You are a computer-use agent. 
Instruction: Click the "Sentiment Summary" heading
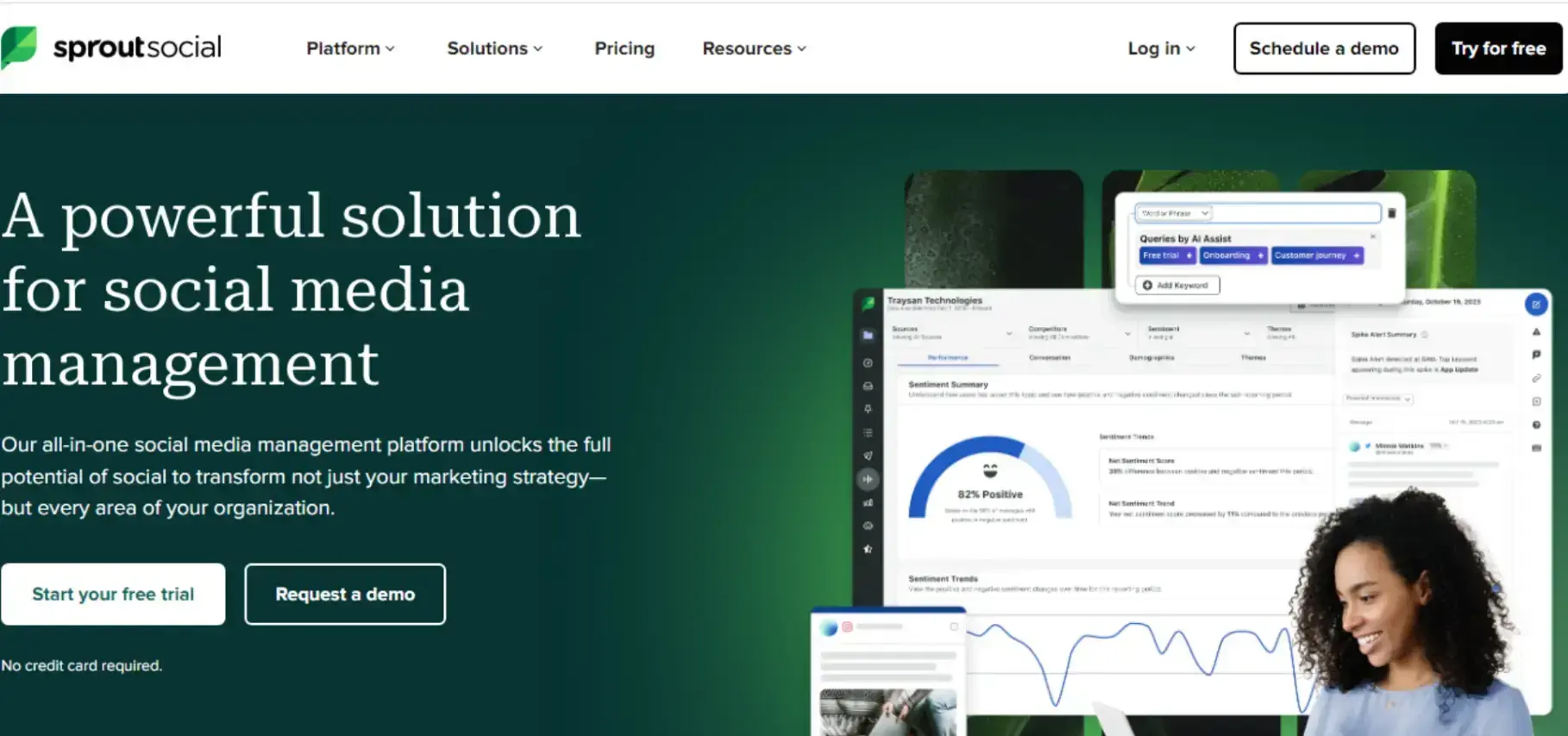click(x=948, y=384)
